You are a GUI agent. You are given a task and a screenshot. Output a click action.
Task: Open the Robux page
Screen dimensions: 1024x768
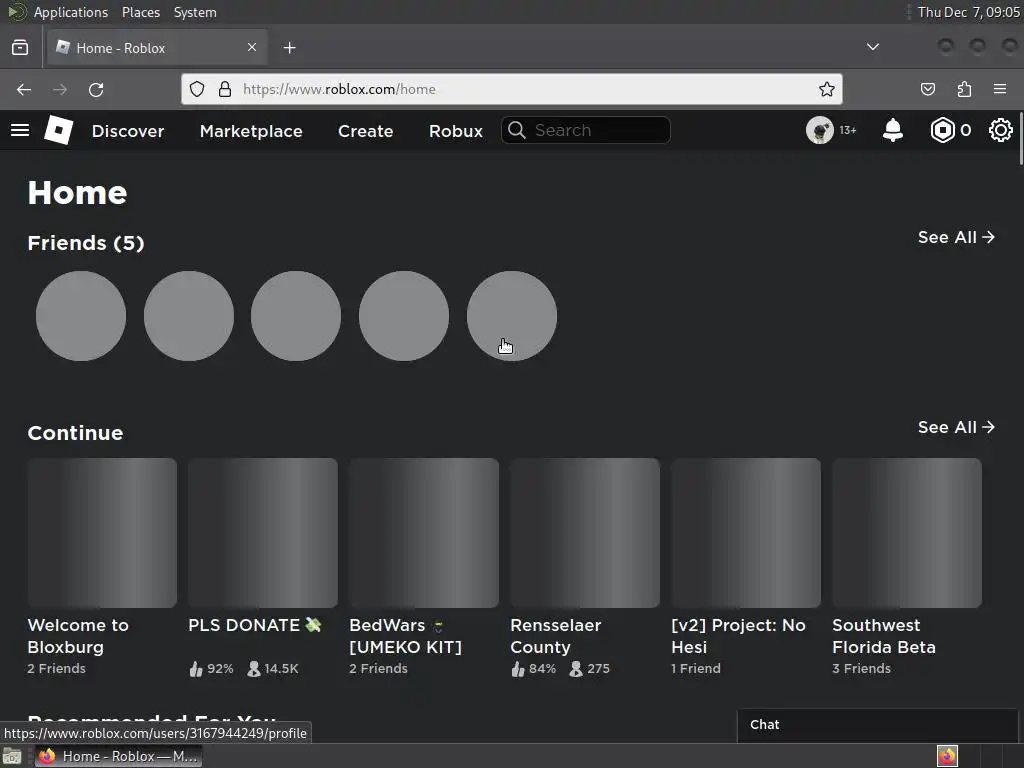pyautogui.click(x=456, y=131)
